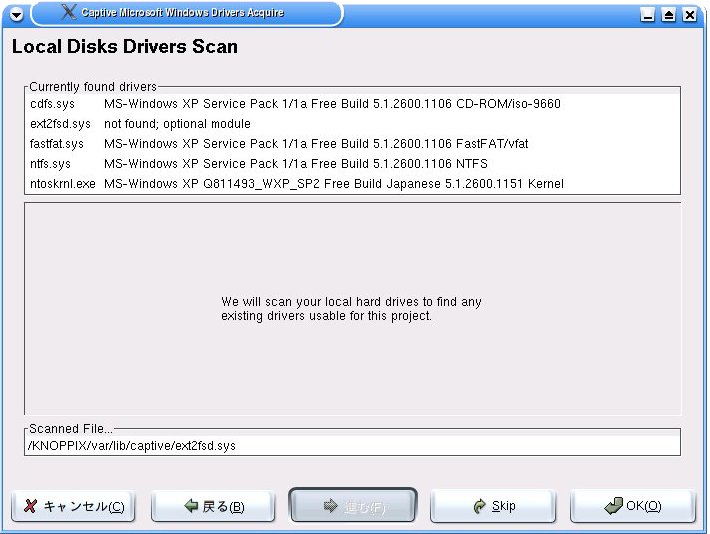The height and width of the screenshot is (534, 710).
Task: Click the OK(O) button
Action: (633, 506)
